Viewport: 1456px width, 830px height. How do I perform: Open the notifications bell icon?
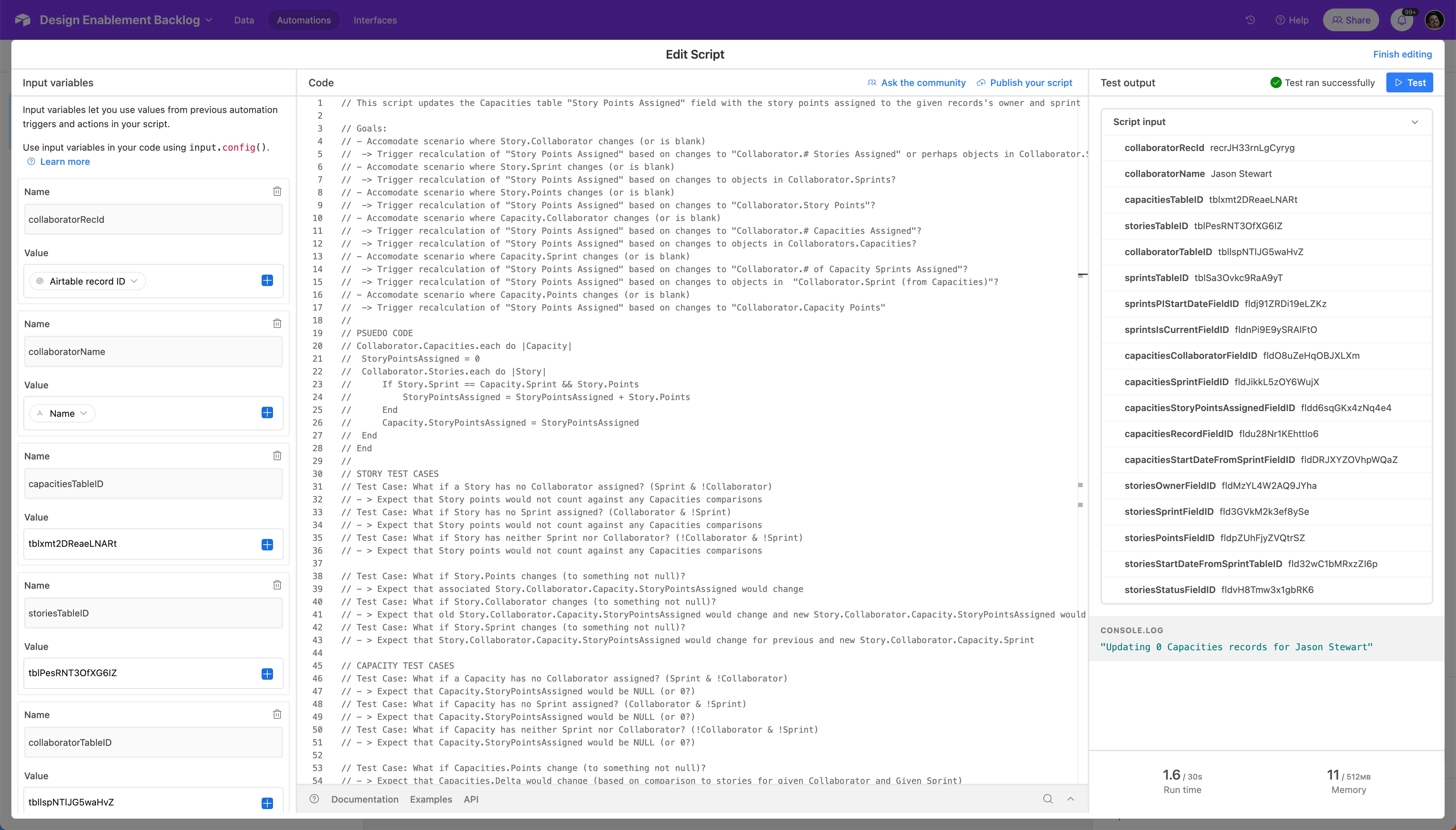[1402, 20]
